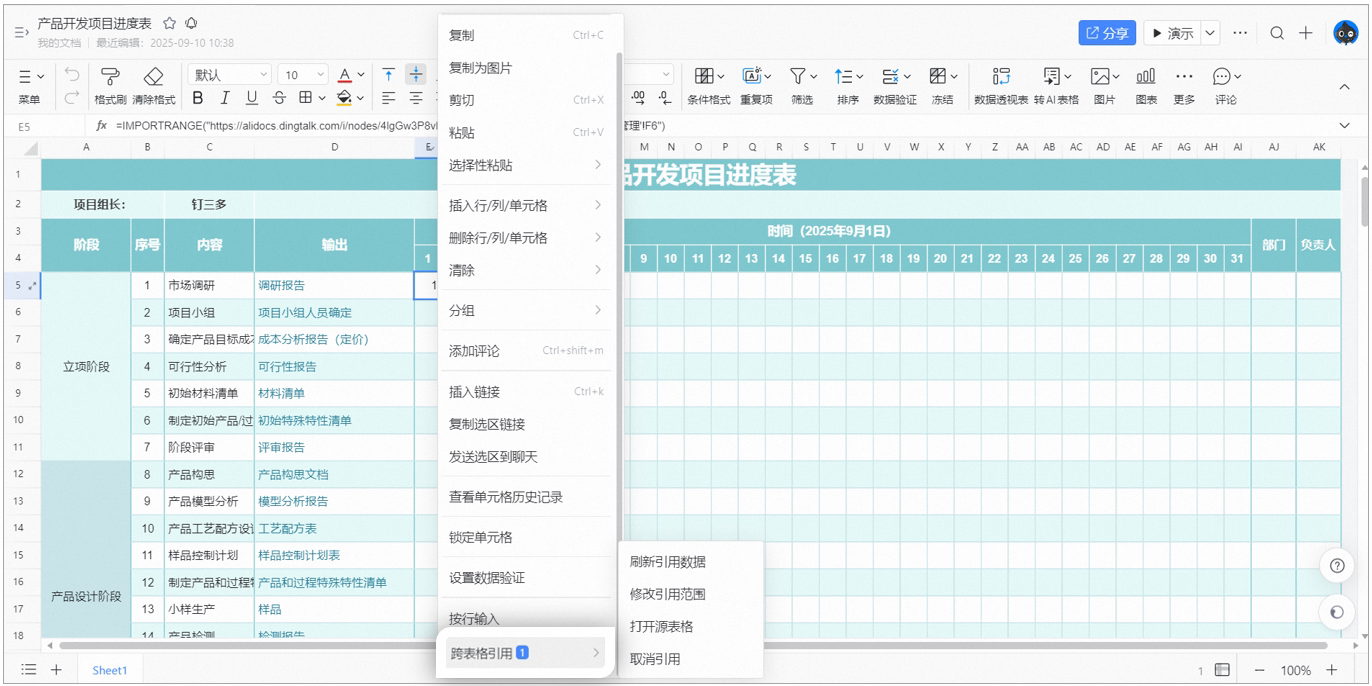Viewport: 1372px width, 686px height.
Task: Click the 演示 present button
Action: tap(1171, 33)
